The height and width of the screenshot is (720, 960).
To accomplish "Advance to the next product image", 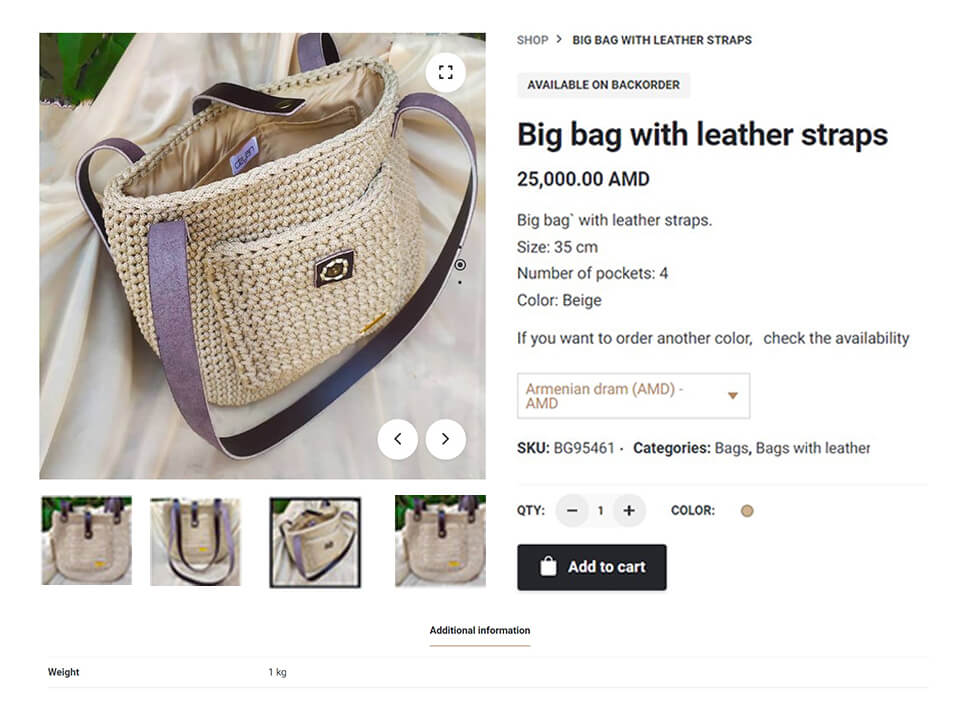I will click(x=446, y=439).
